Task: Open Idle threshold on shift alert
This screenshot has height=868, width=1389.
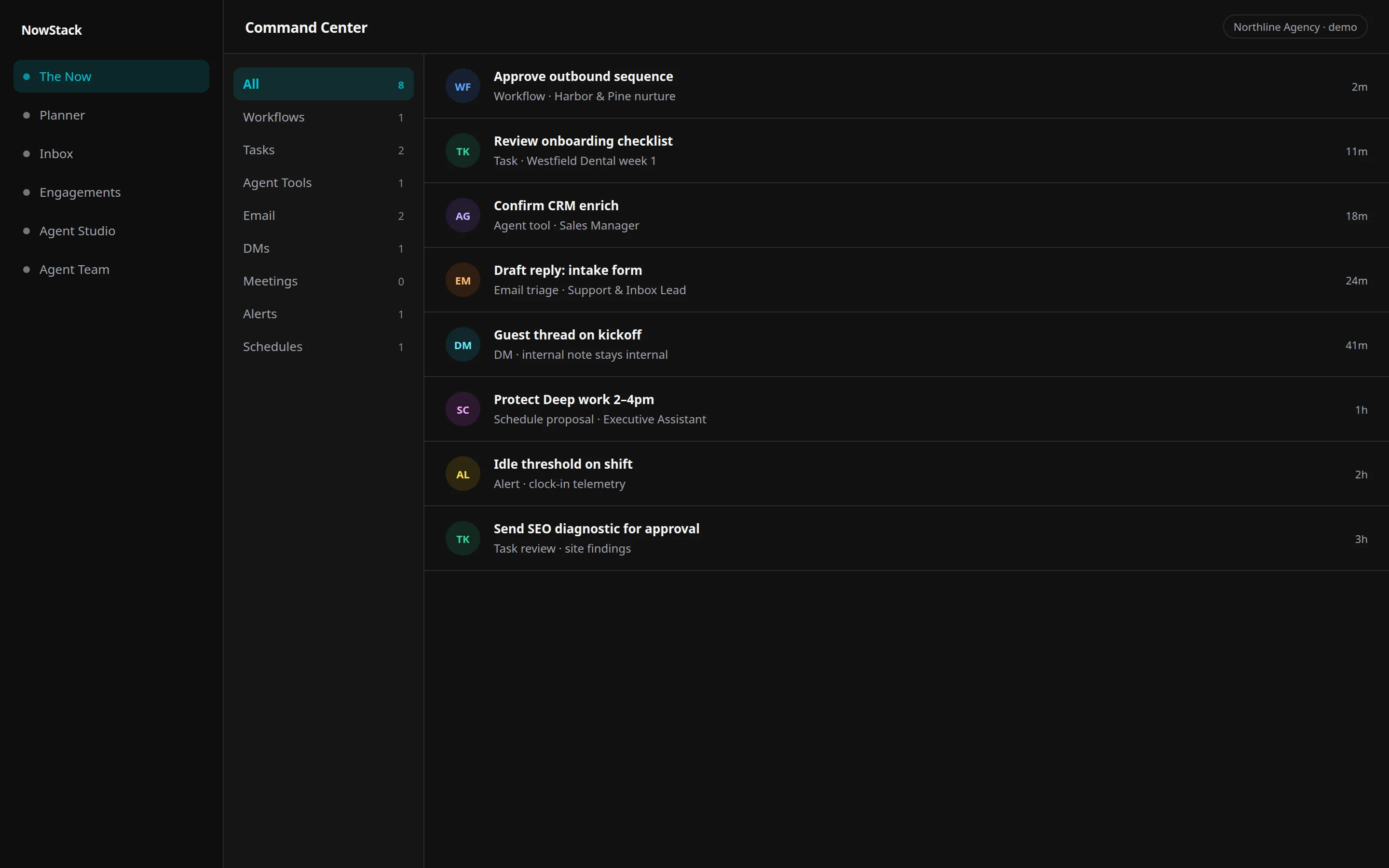Action: pos(906,474)
